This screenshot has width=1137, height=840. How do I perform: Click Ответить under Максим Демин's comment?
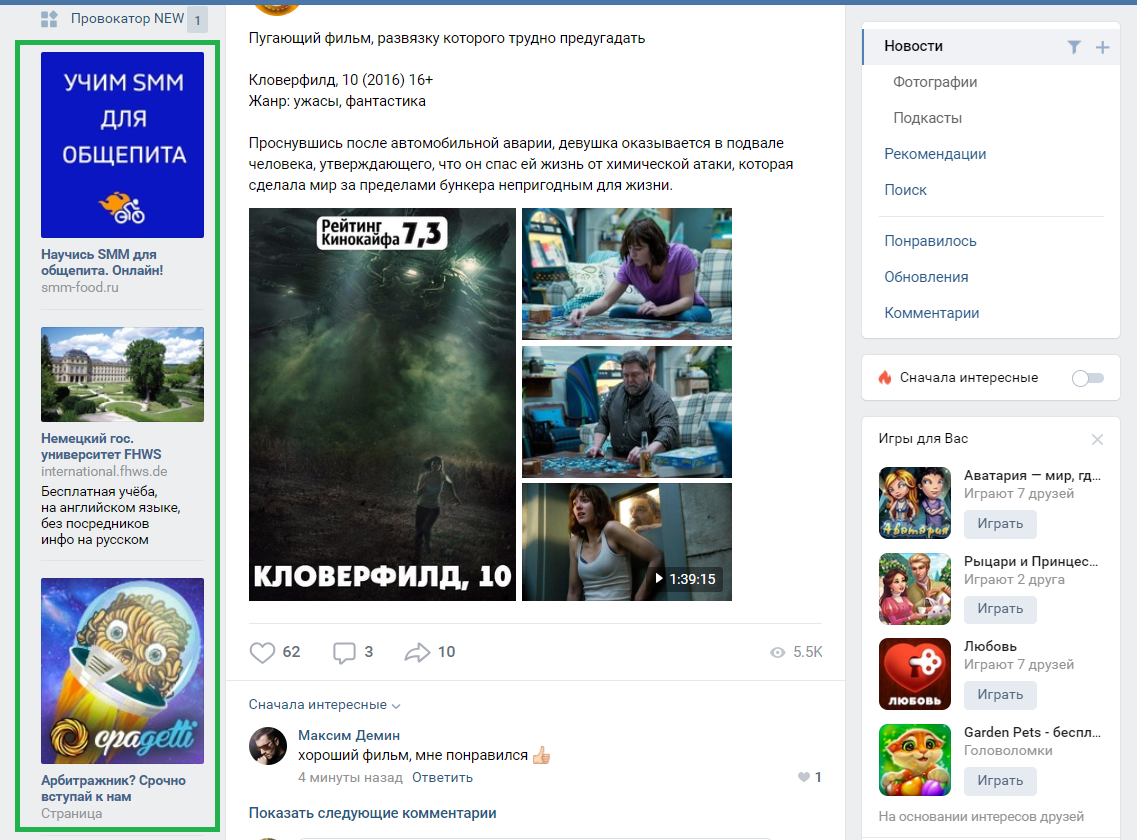[x=442, y=778]
